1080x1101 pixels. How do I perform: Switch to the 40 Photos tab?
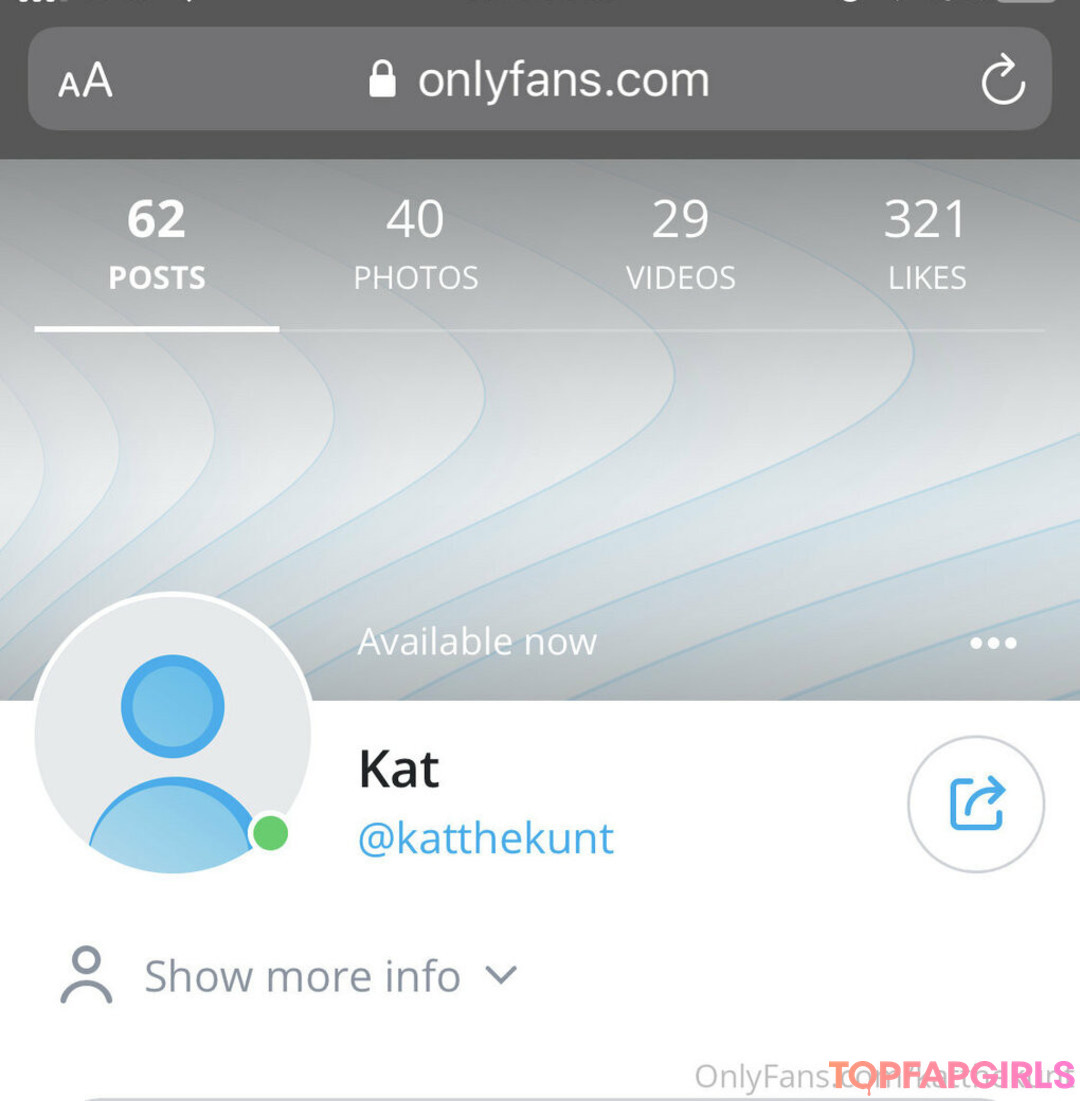pyautogui.click(x=415, y=244)
